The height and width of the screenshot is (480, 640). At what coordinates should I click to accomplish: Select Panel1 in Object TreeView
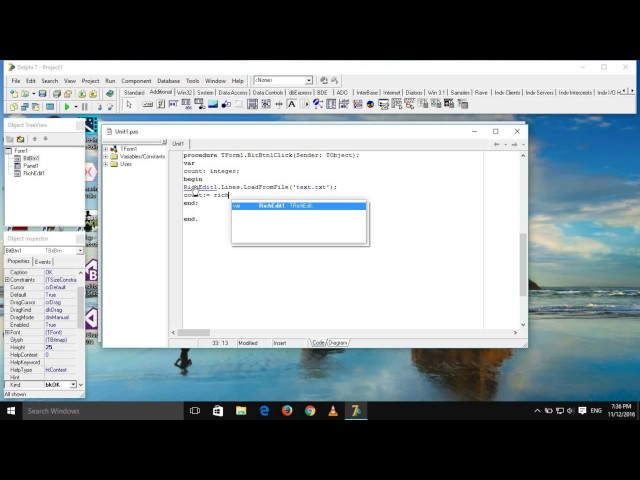31,166
